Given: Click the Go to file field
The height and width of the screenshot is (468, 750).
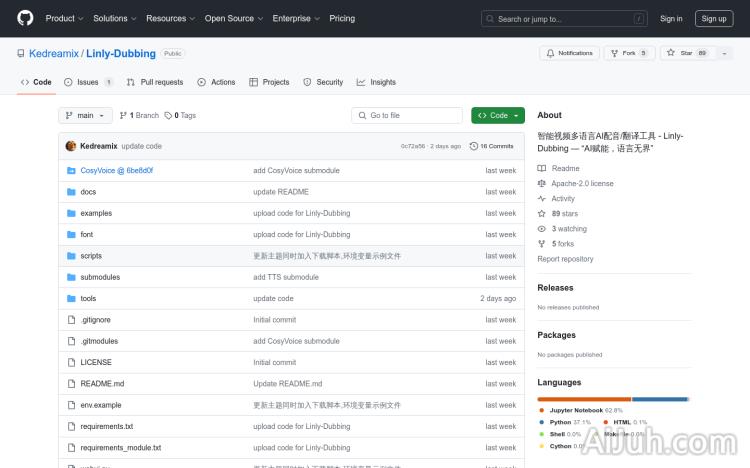Looking at the screenshot, I should (407, 115).
